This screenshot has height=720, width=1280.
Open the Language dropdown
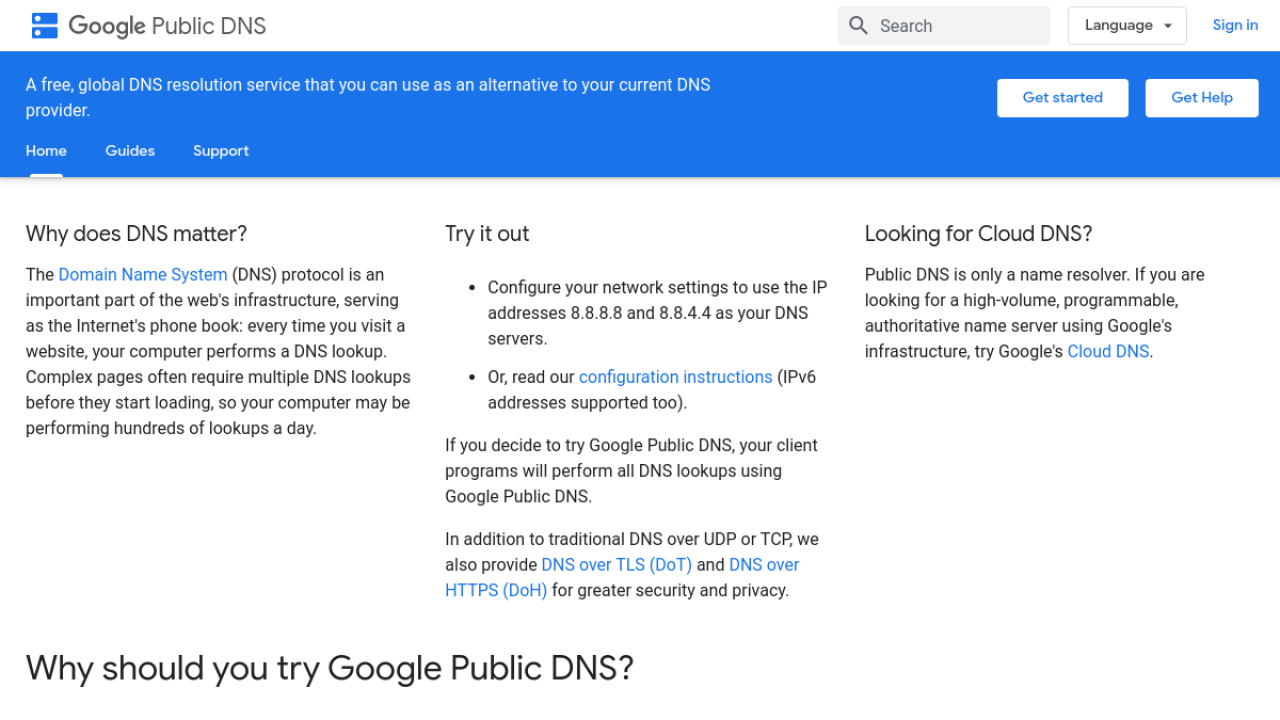point(1118,26)
